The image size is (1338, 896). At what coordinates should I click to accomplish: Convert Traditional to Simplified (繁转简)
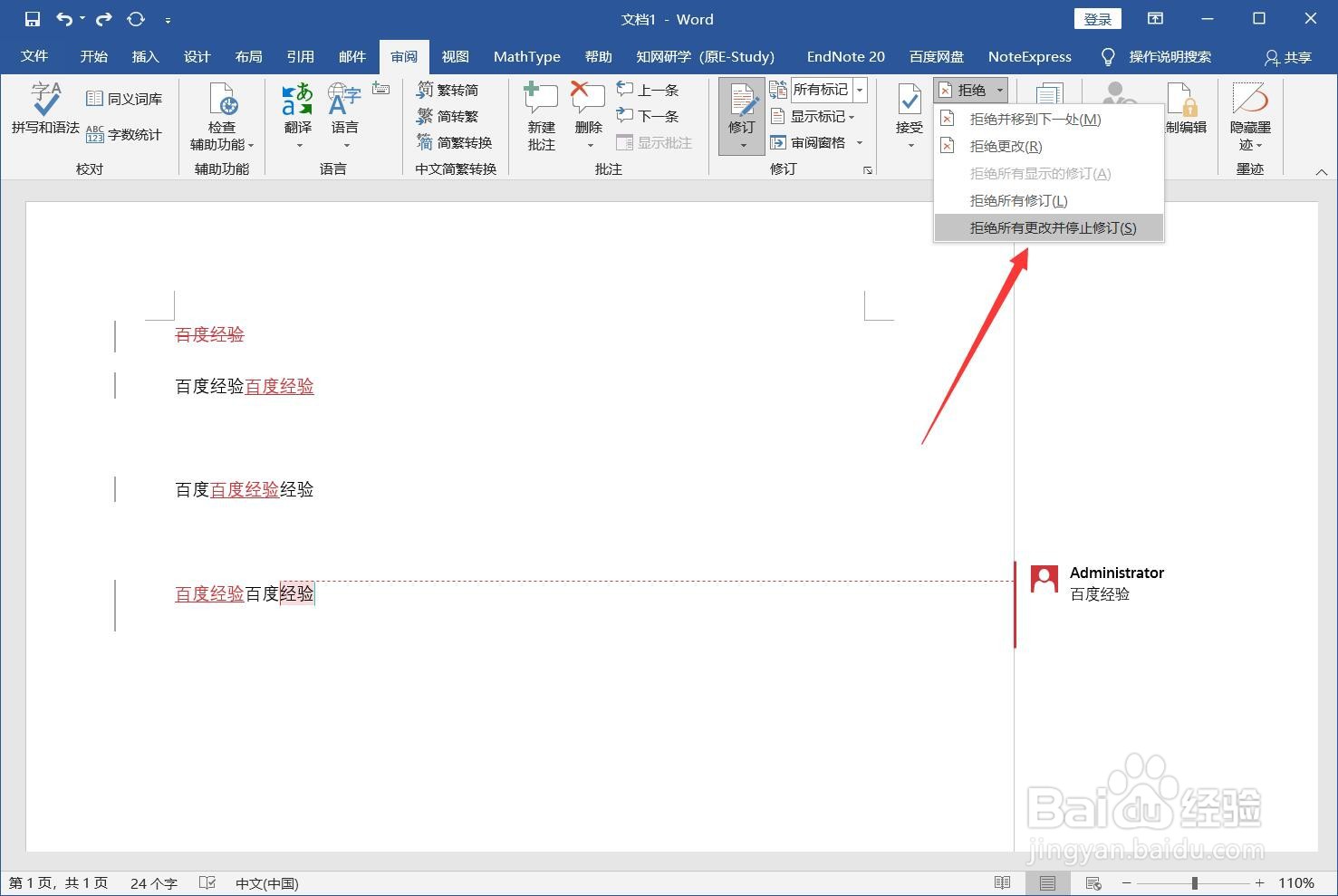coord(448,90)
